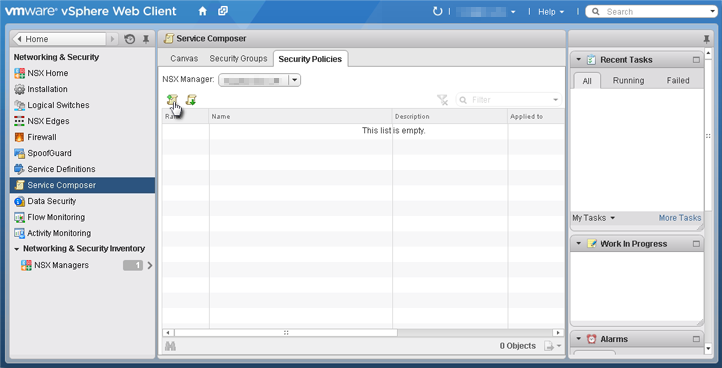Open the search options dropdown arrow
Image resolution: width=722 pixels, height=368 pixels.
click(713, 12)
